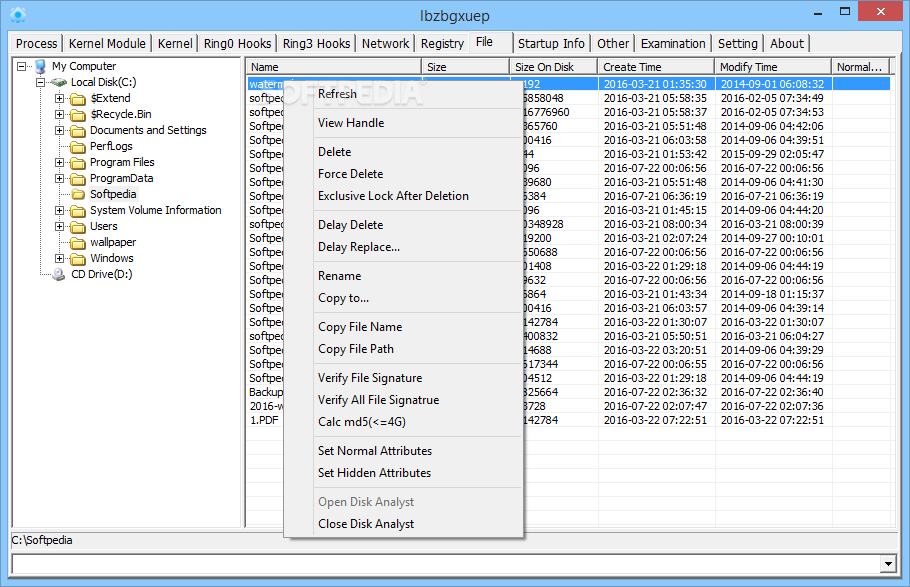Select Rename in the context menu
This screenshot has width=910, height=587.
[x=403, y=276]
